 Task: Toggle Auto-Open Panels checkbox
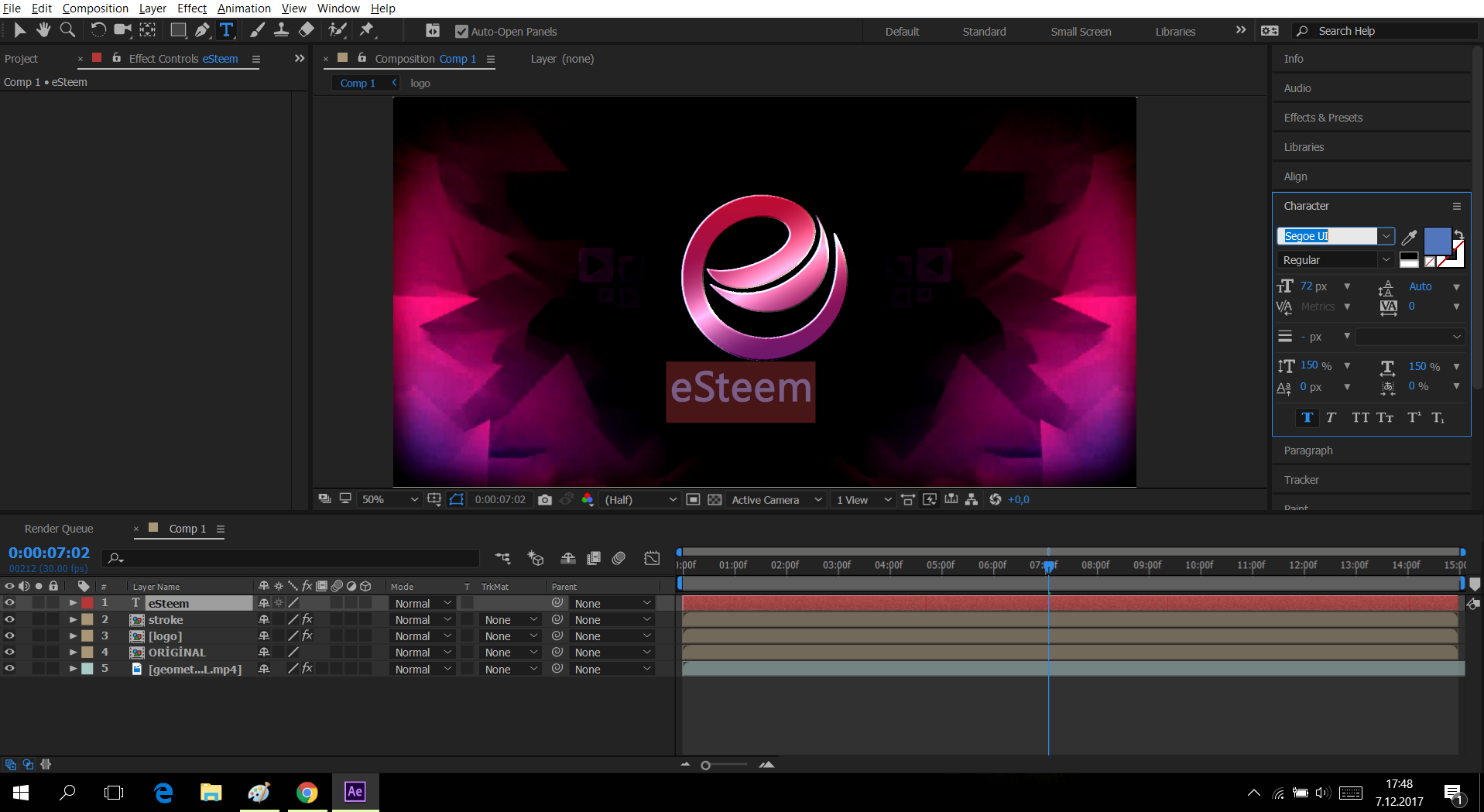(x=461, y=32)
